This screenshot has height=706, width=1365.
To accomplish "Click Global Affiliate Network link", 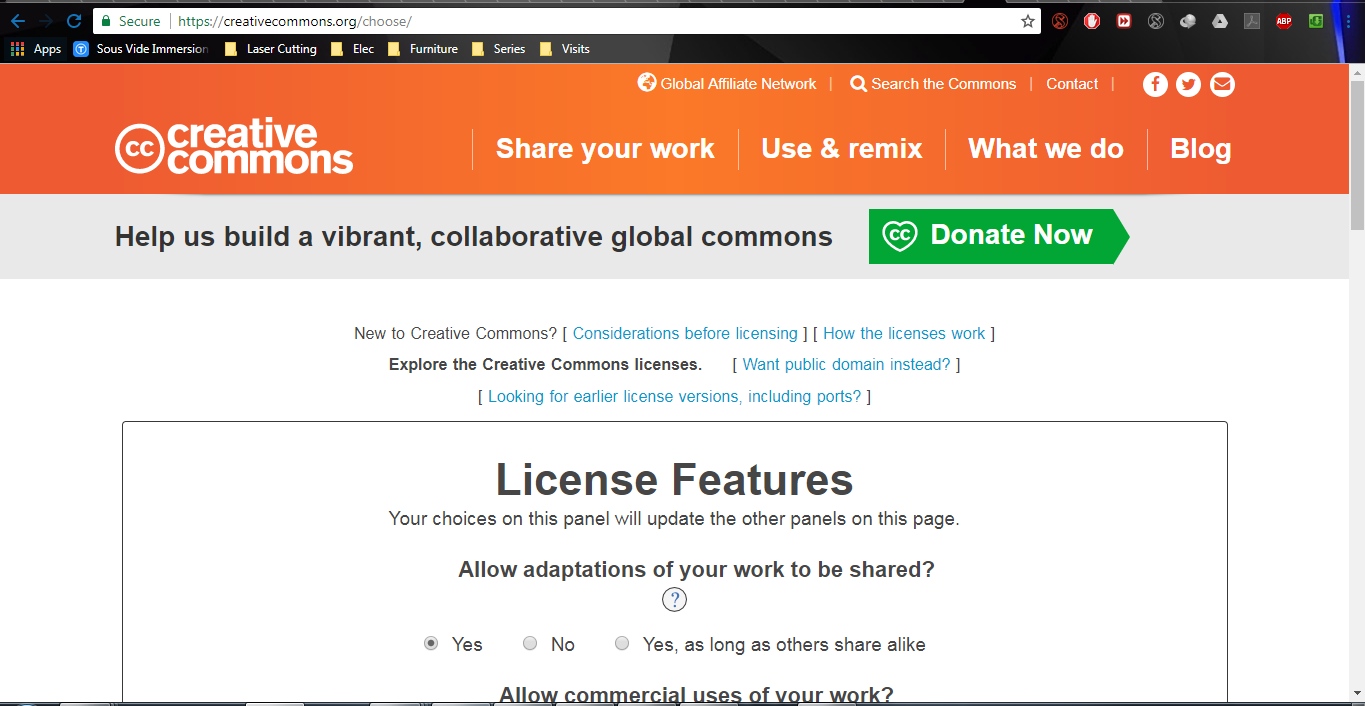I will [727, 84].
